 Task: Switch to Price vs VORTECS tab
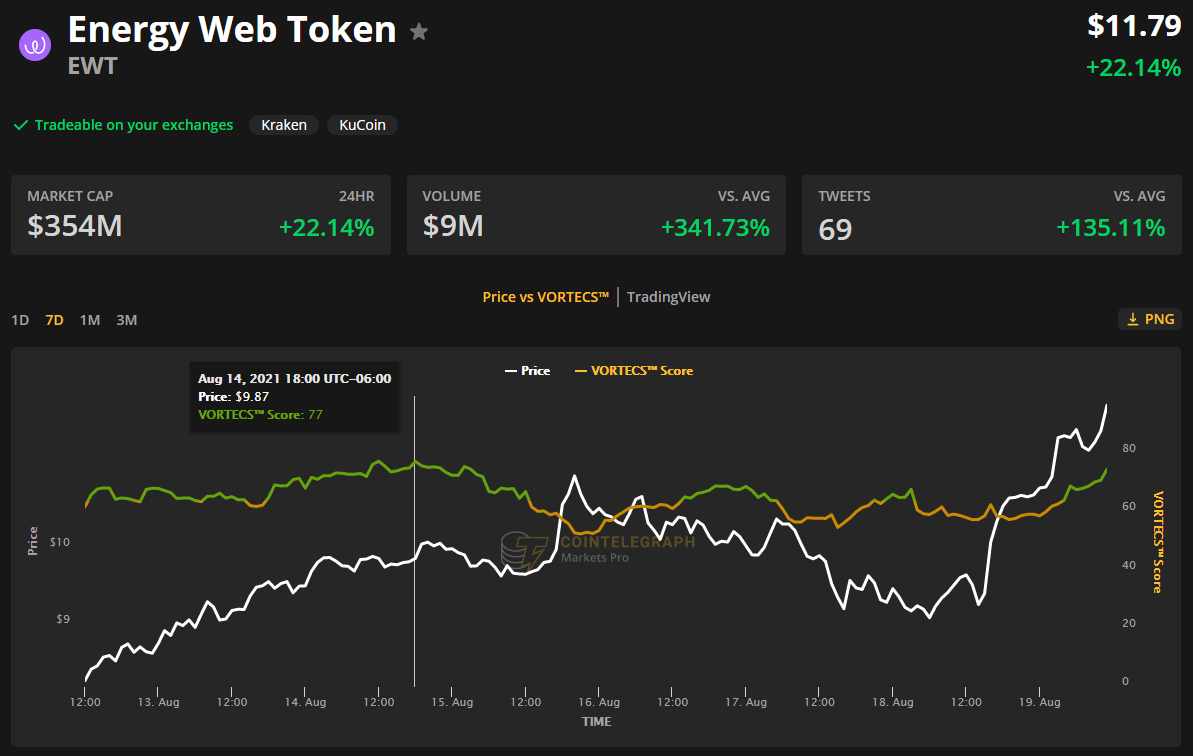click(545, 297)
